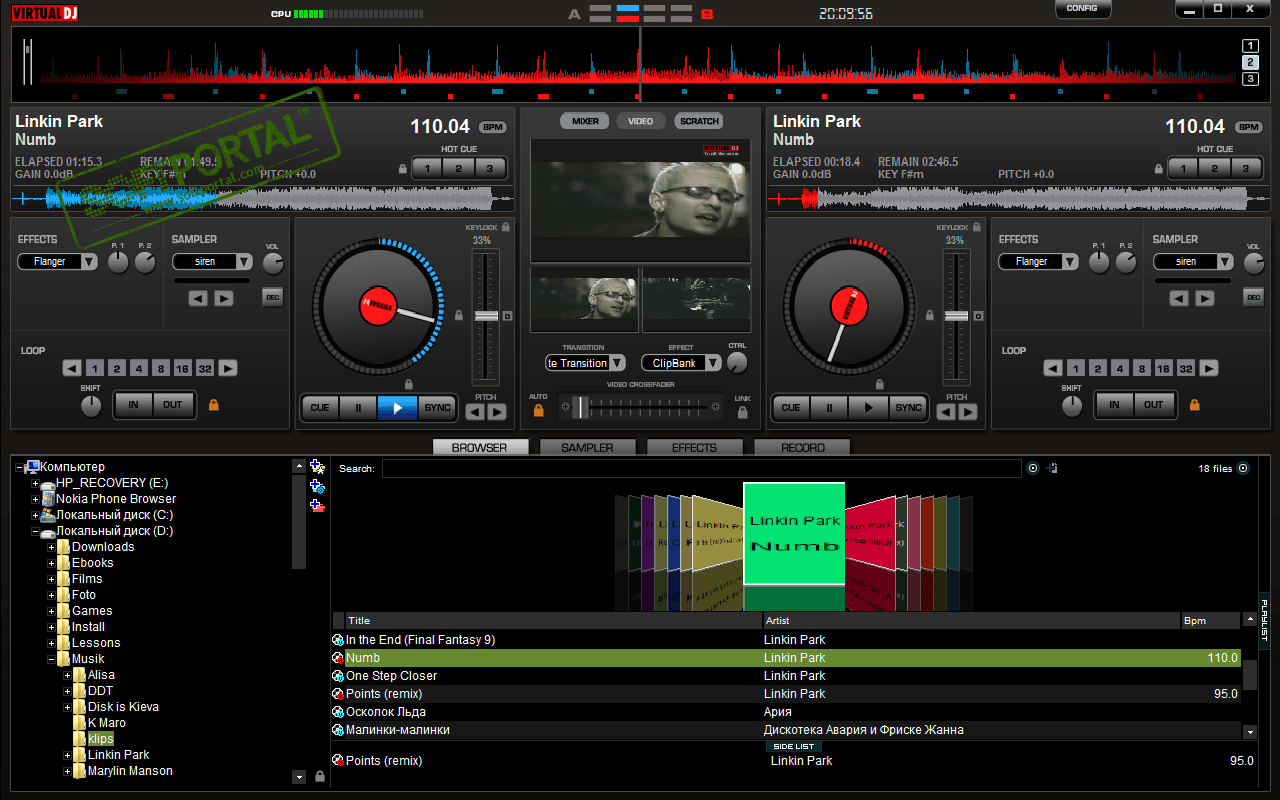Halve the left deck loop length
1280x800 pixels.
click(72, 368)
